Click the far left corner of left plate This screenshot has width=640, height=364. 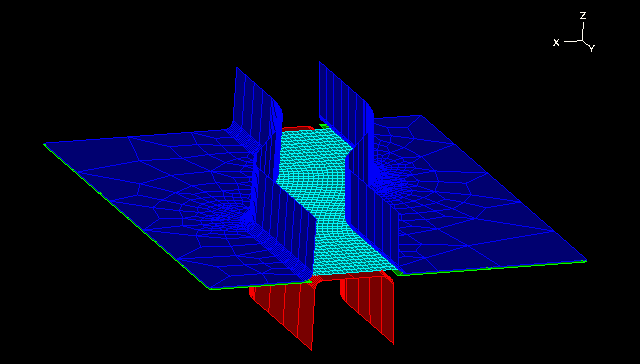tap(44, 144)
